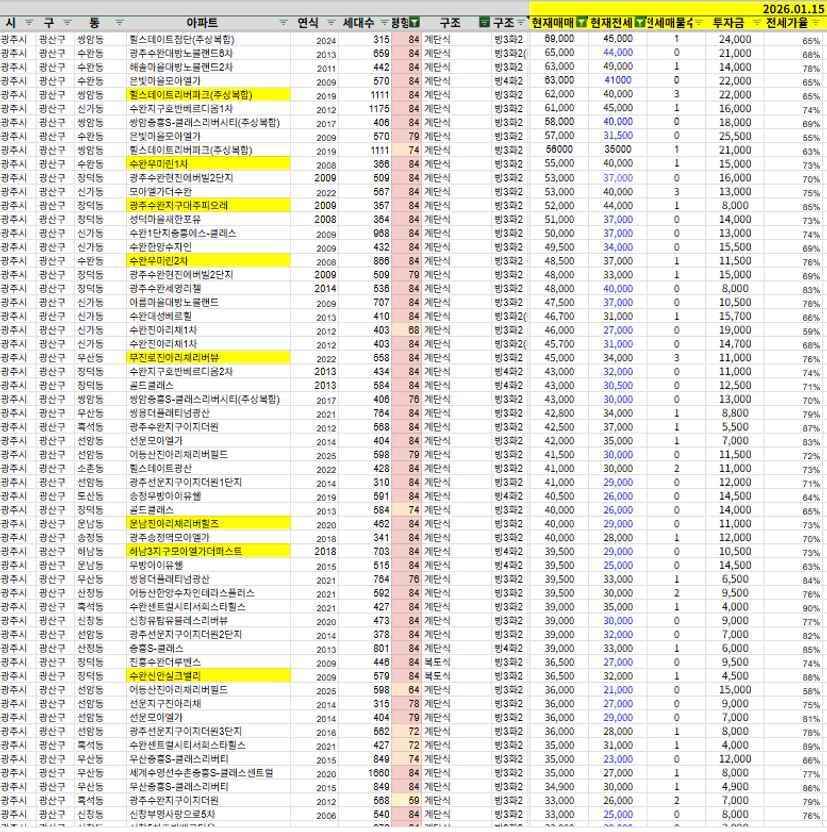Click the green active filter on 평형
The height and width of the screenshot is (832, 827).
pyautogui.click(x=415, y=22)
